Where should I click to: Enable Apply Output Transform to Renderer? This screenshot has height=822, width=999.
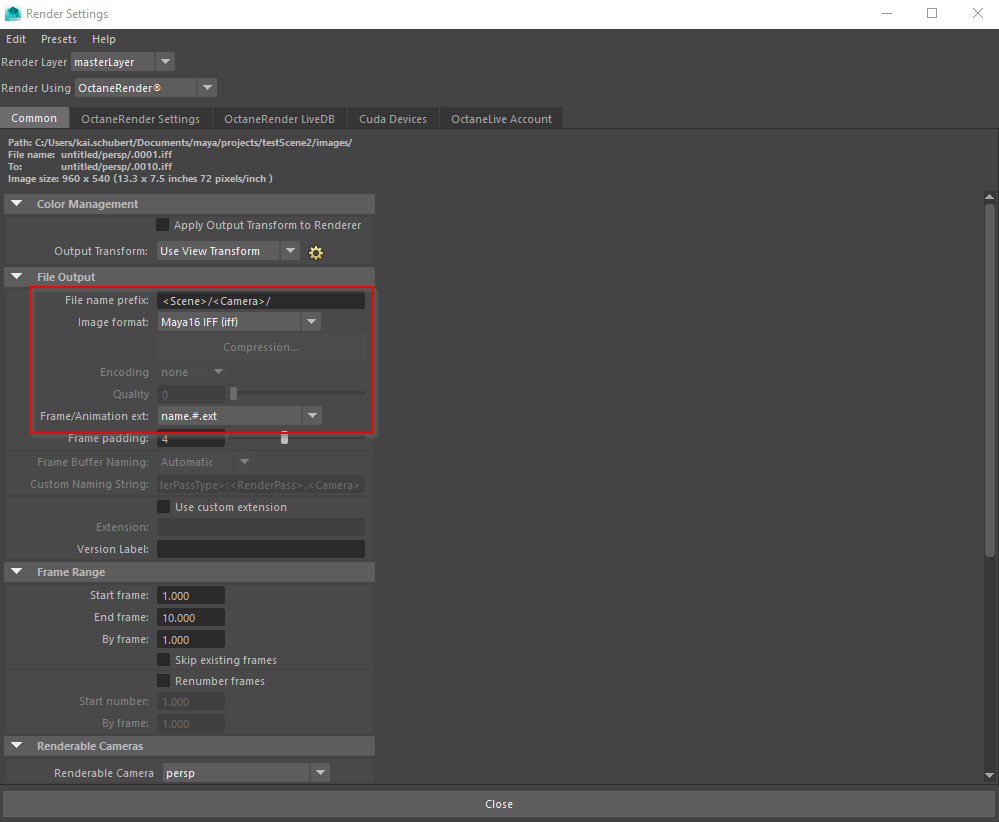tap(162, 225)
